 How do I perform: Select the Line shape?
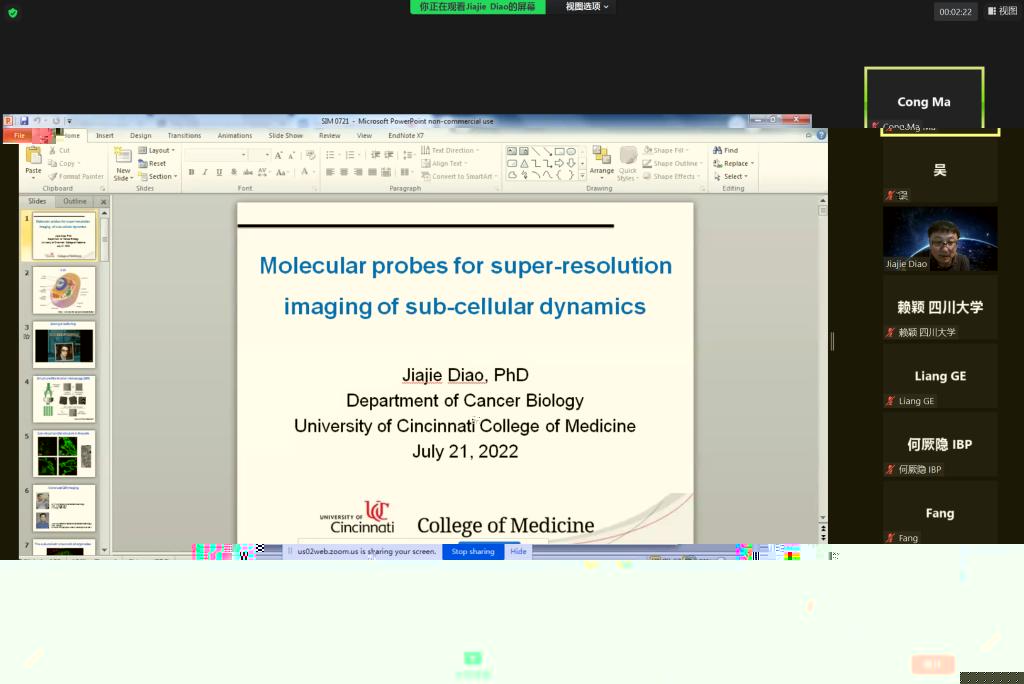(x=536, y=152)
